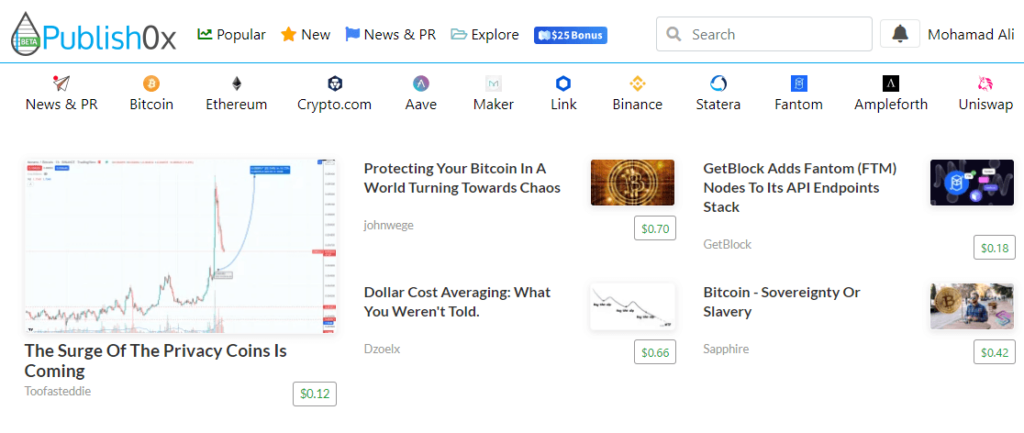Open the Binance category icon
This screenshot has width=1024, height=433.
[637, 83]
